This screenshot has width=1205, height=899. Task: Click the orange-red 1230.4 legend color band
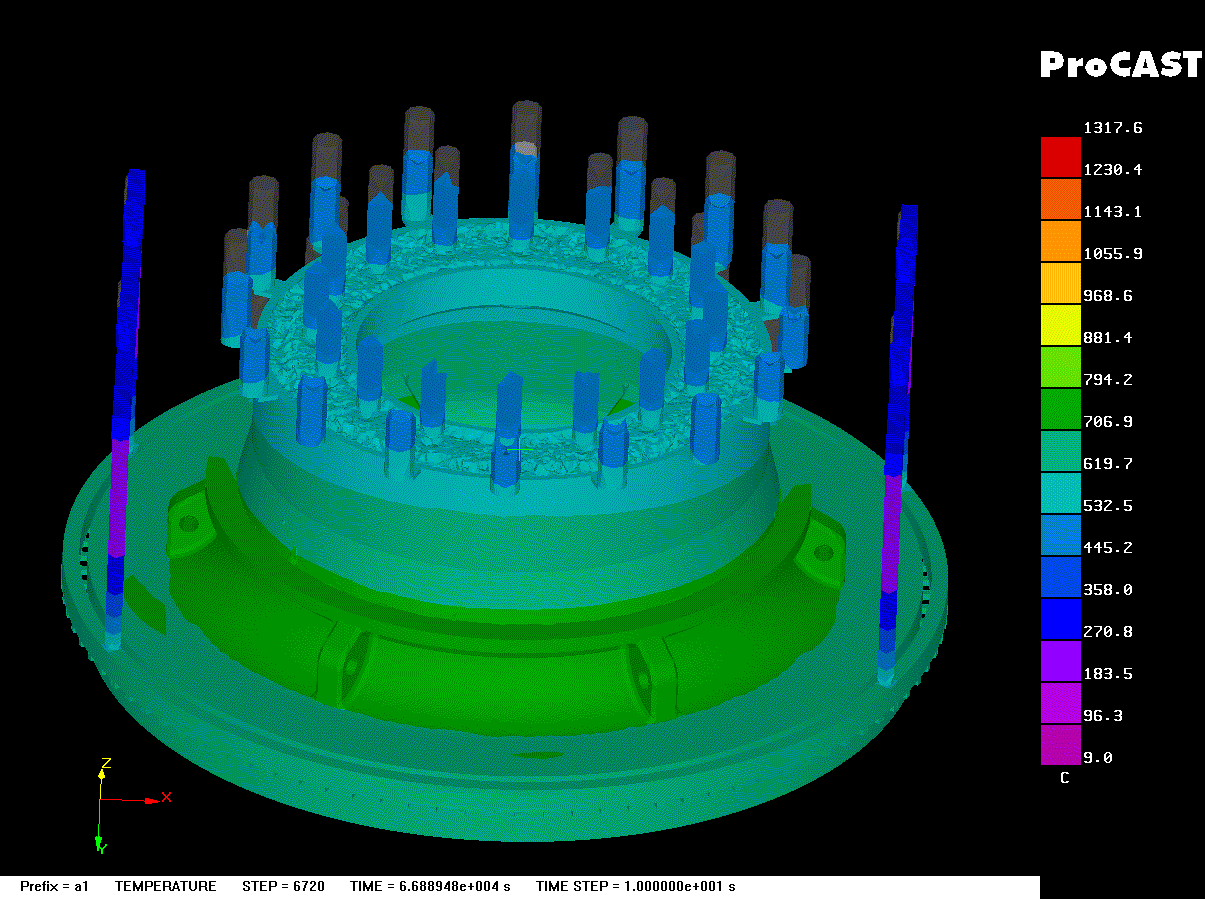(1060, 199)
